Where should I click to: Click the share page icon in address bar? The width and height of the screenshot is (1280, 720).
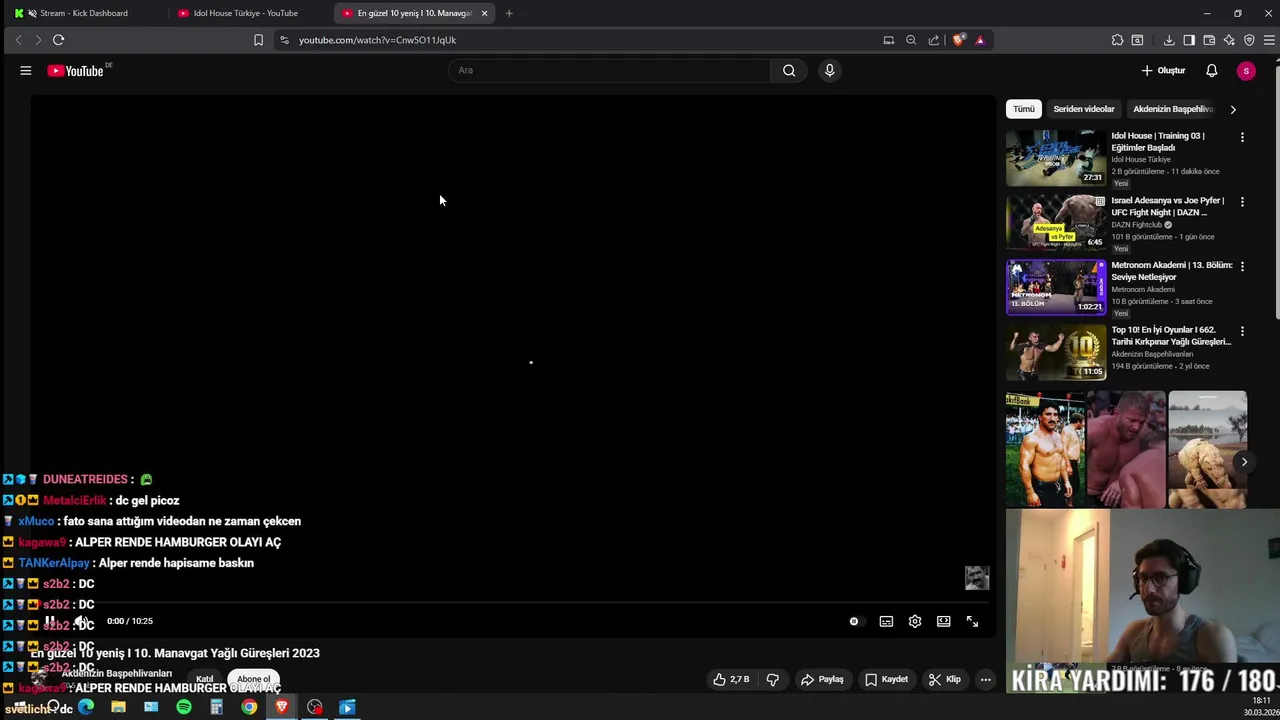coord(934,40)
